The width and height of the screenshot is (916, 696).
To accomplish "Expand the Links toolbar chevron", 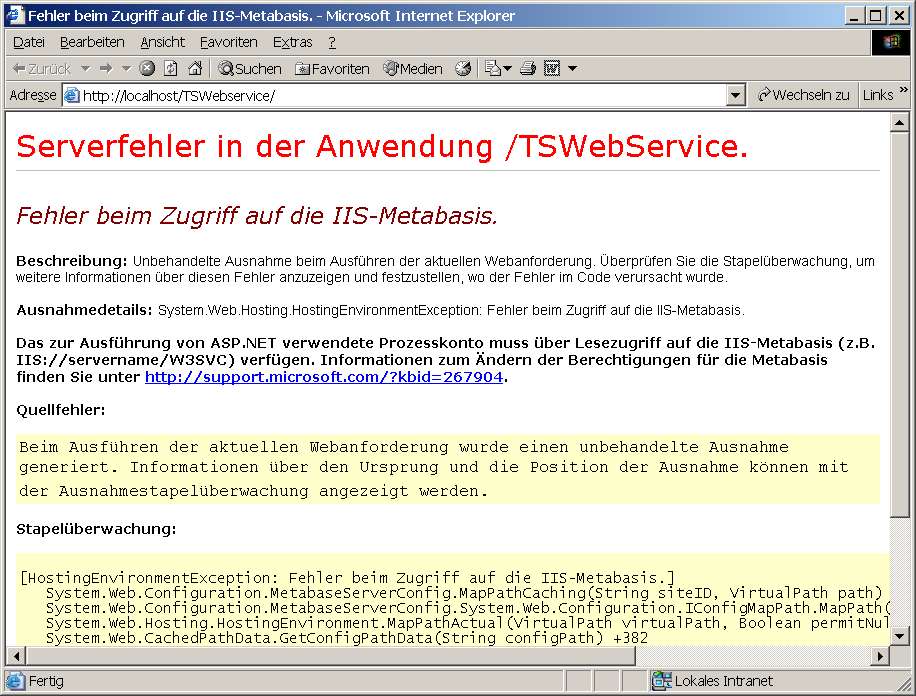I will click(903, 91).
